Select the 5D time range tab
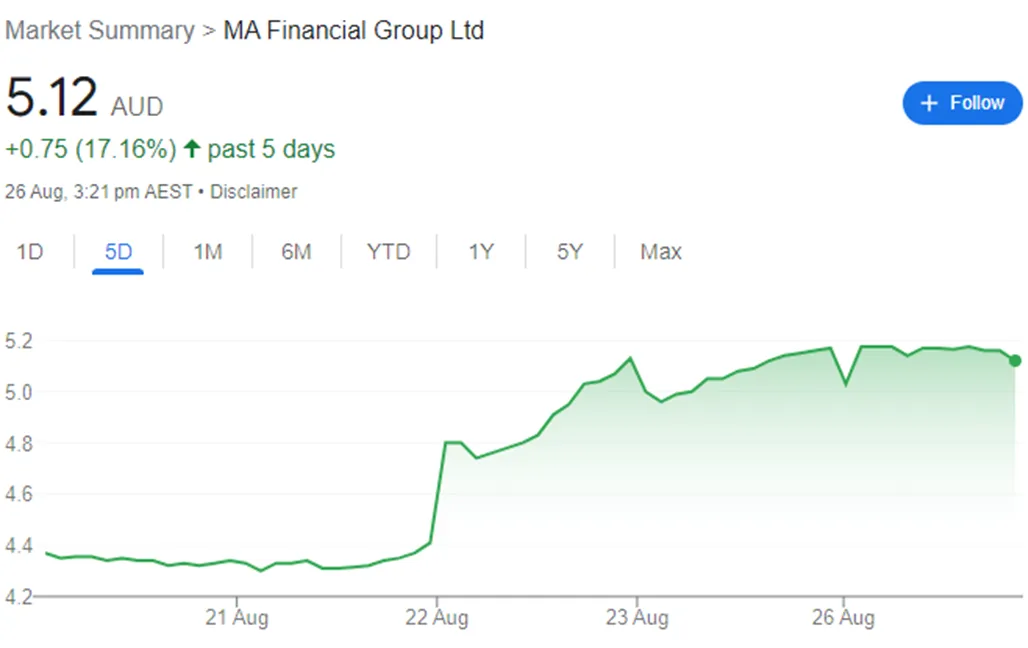The image size is (1028, 648). coord(118,252)
